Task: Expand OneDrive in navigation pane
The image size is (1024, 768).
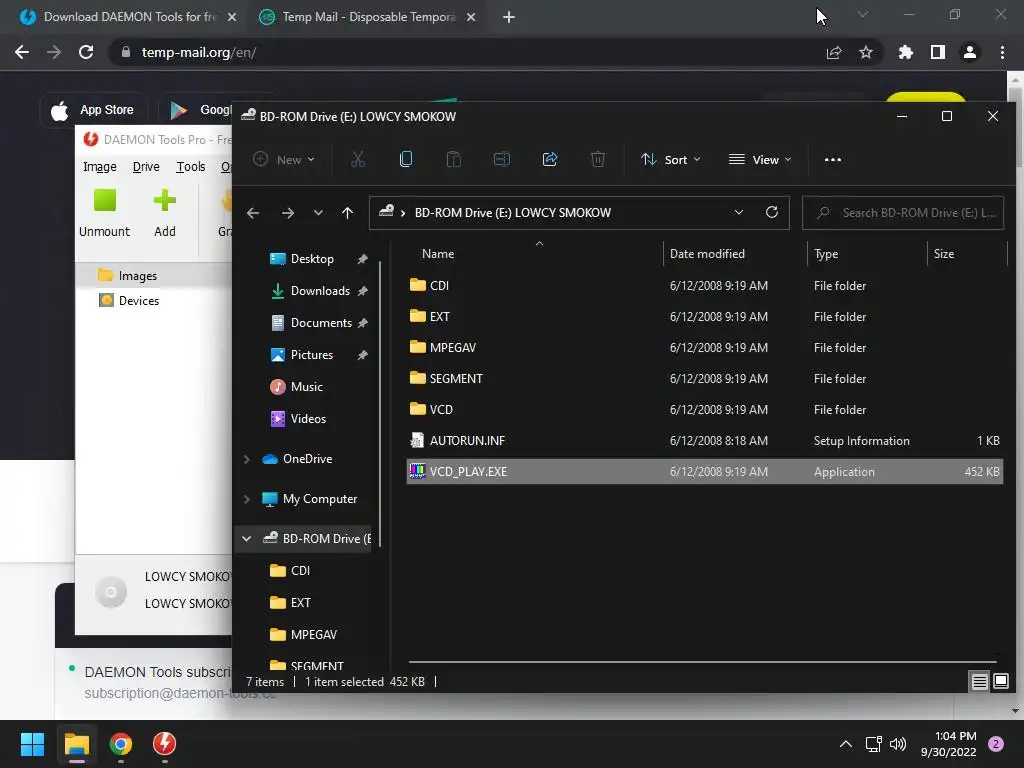Action: coord(246,459)
